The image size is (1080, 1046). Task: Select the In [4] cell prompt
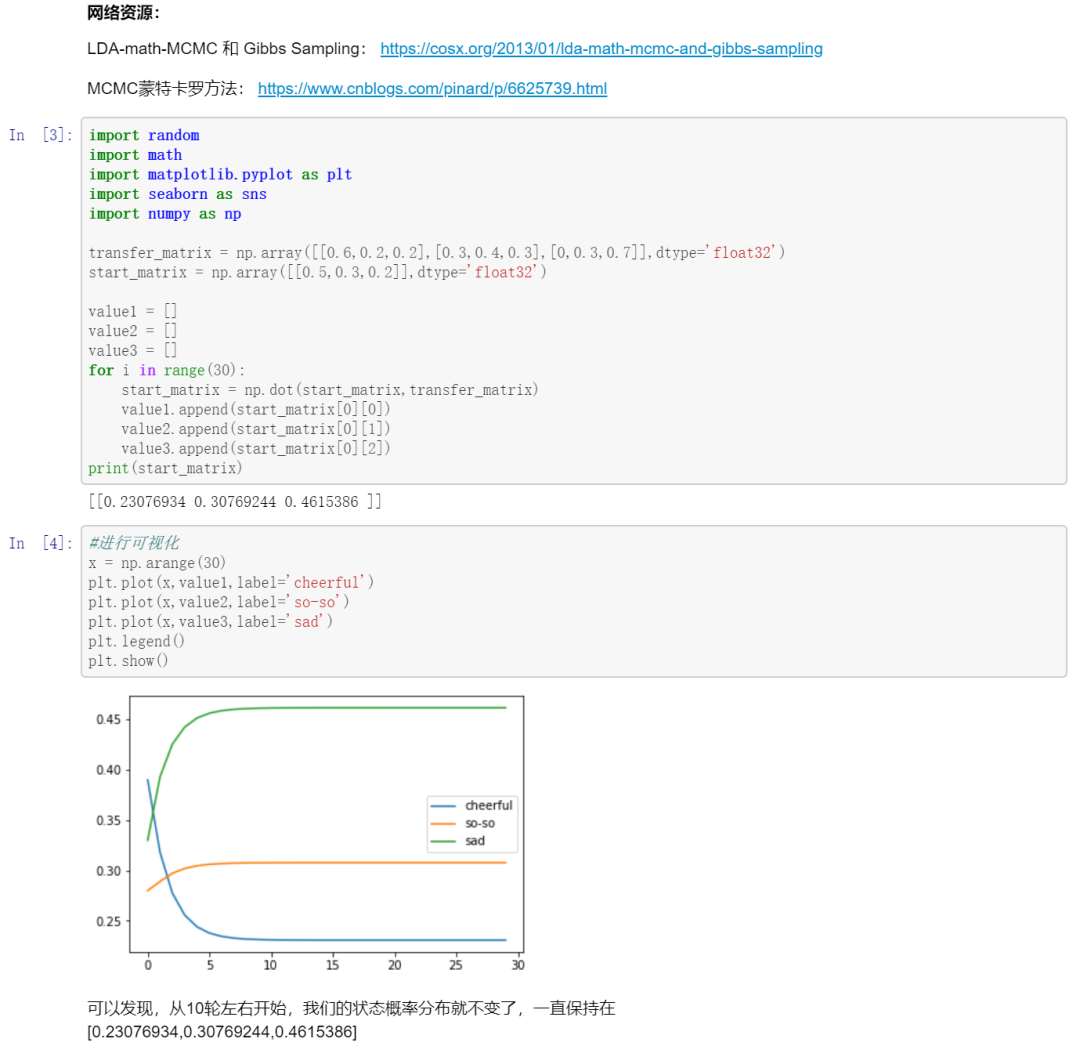(41, 543)
